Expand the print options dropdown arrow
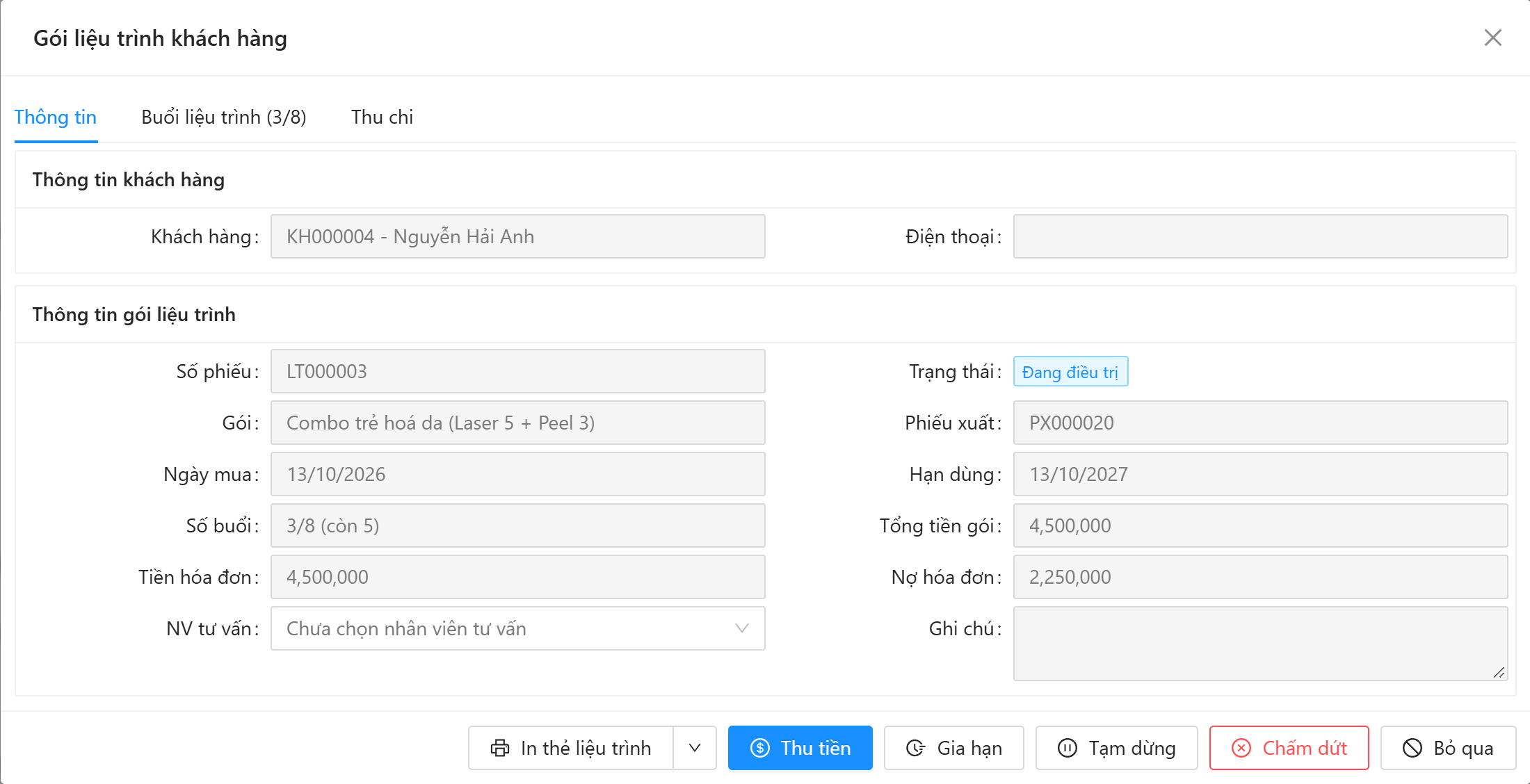This screenshot has width=1530, height=784. (x=695, y=748)
